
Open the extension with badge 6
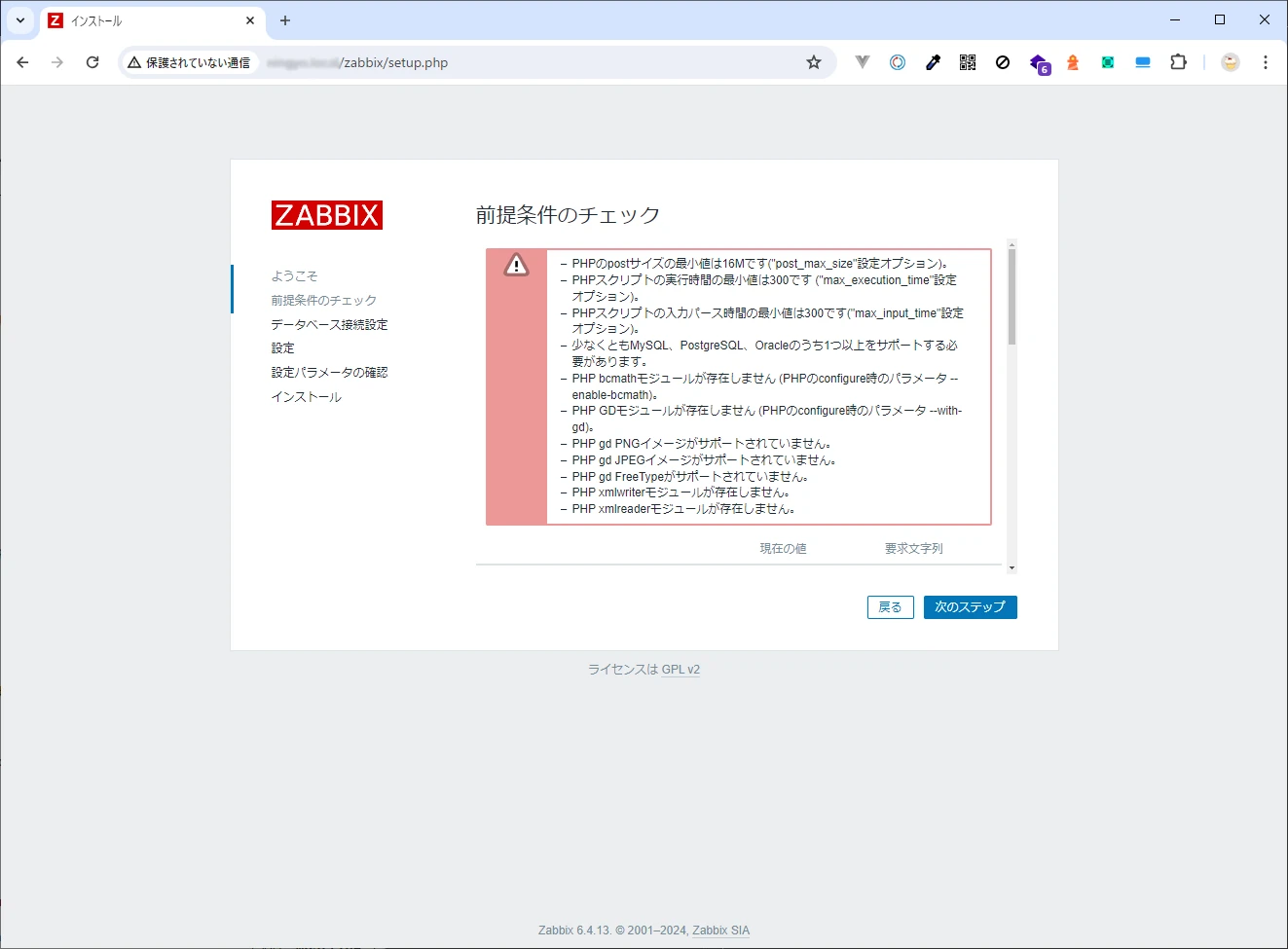pyautogui.click(x=1039, y=63)
